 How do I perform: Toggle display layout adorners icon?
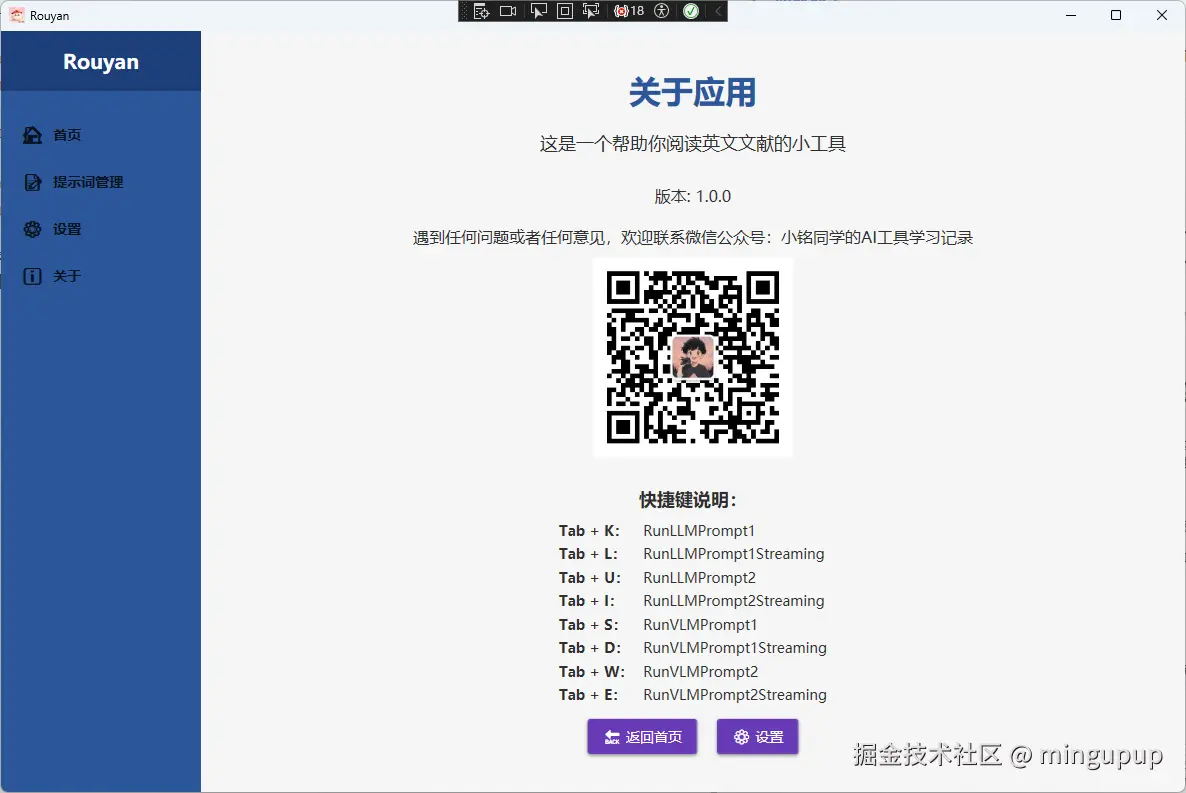(564, 11)
